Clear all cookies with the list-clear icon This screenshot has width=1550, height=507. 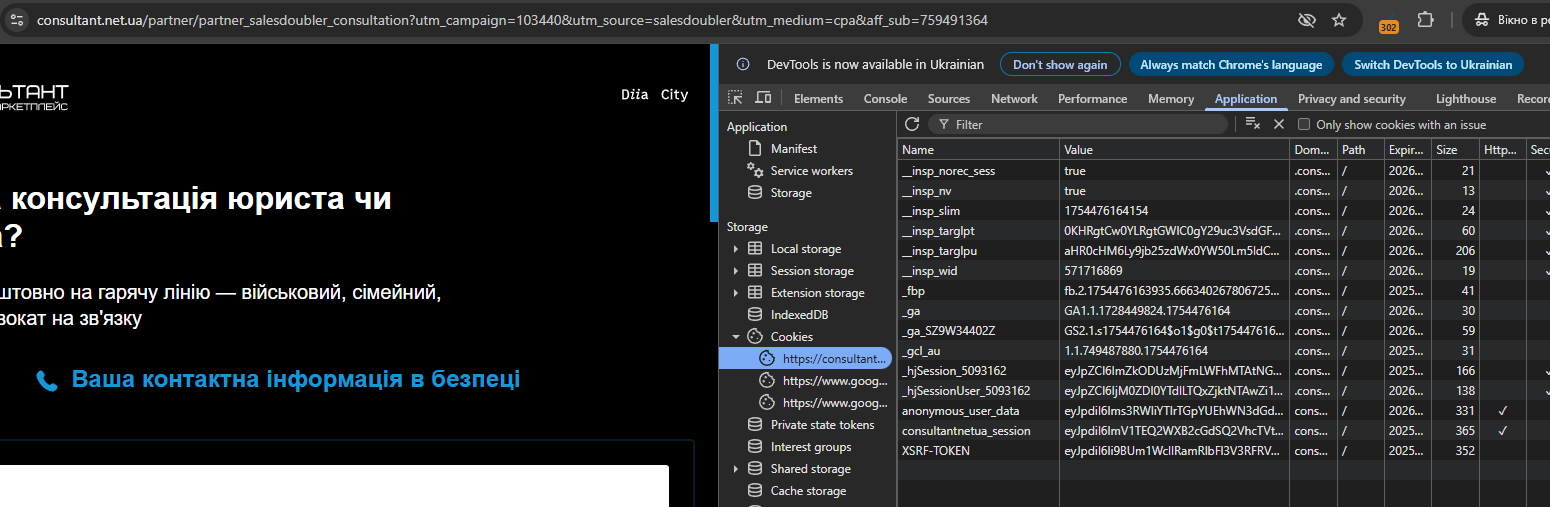click(1252, 124)
